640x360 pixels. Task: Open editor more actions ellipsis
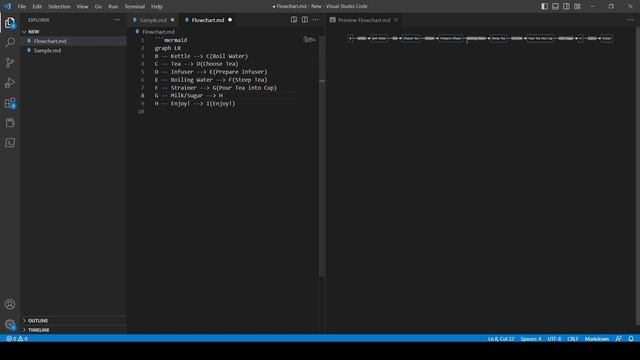(316, 20)
